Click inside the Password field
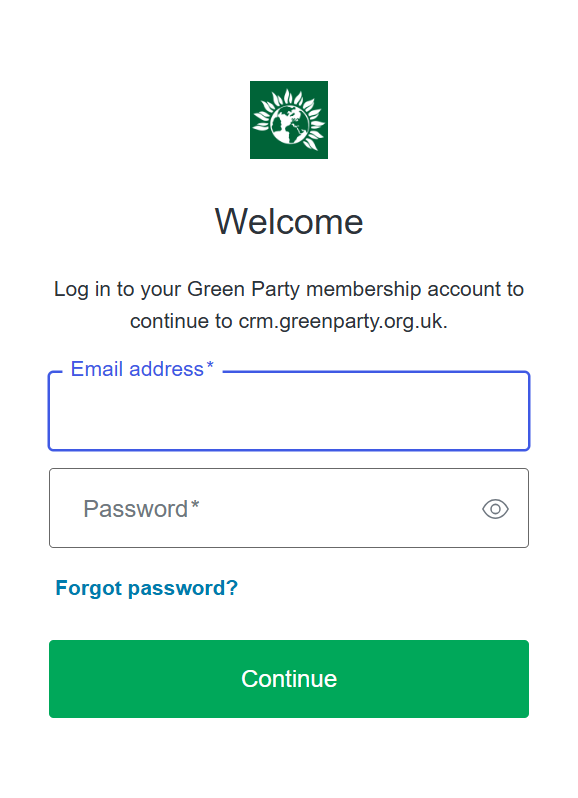578x798 pixels. pos(288,508)
